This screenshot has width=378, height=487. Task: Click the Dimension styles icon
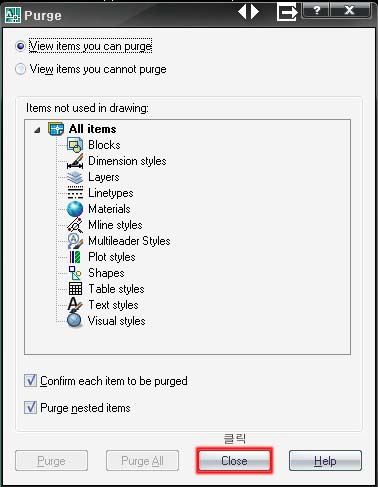75,161
